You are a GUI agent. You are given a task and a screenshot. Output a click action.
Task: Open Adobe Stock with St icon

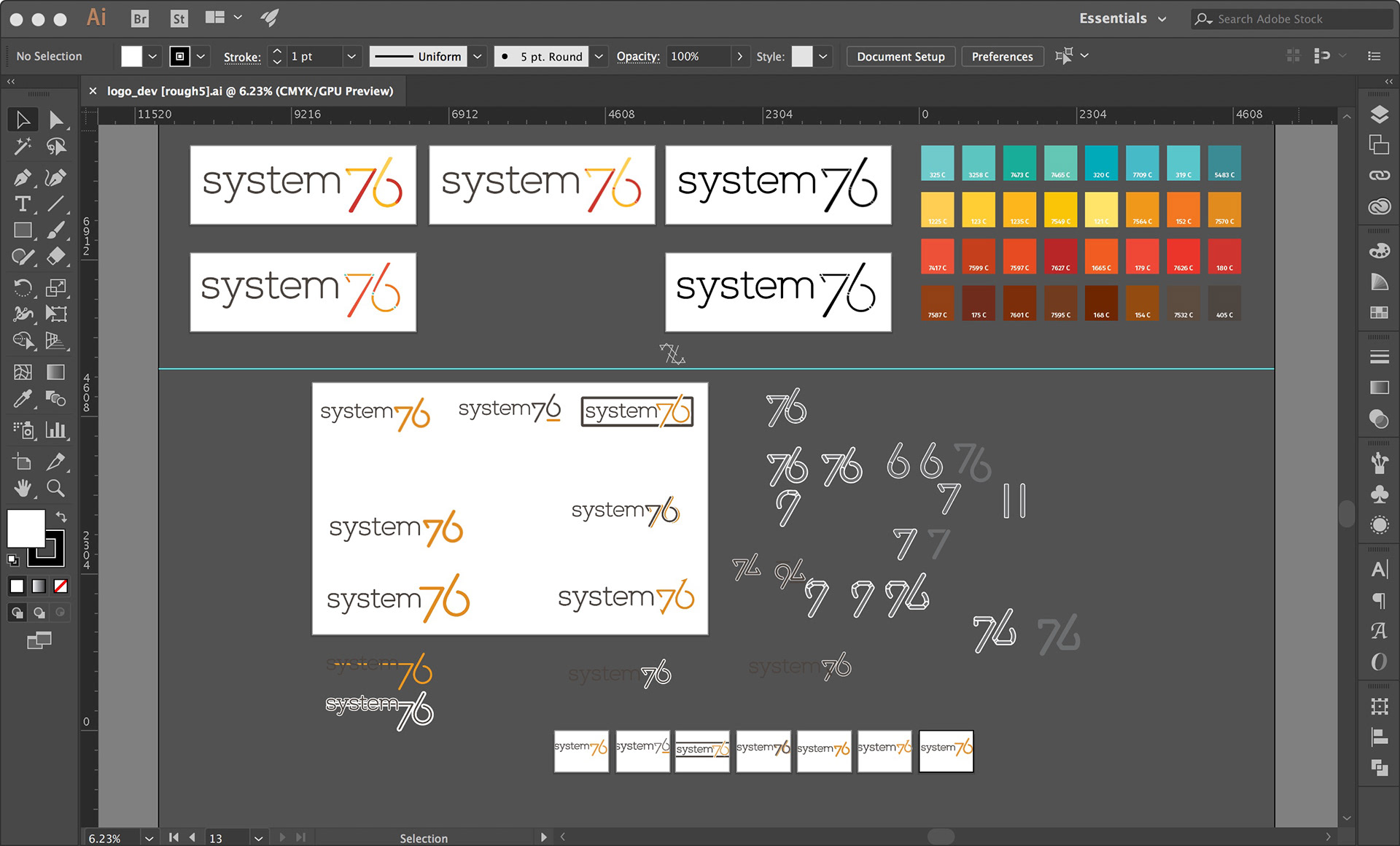(x=179, y=19)
